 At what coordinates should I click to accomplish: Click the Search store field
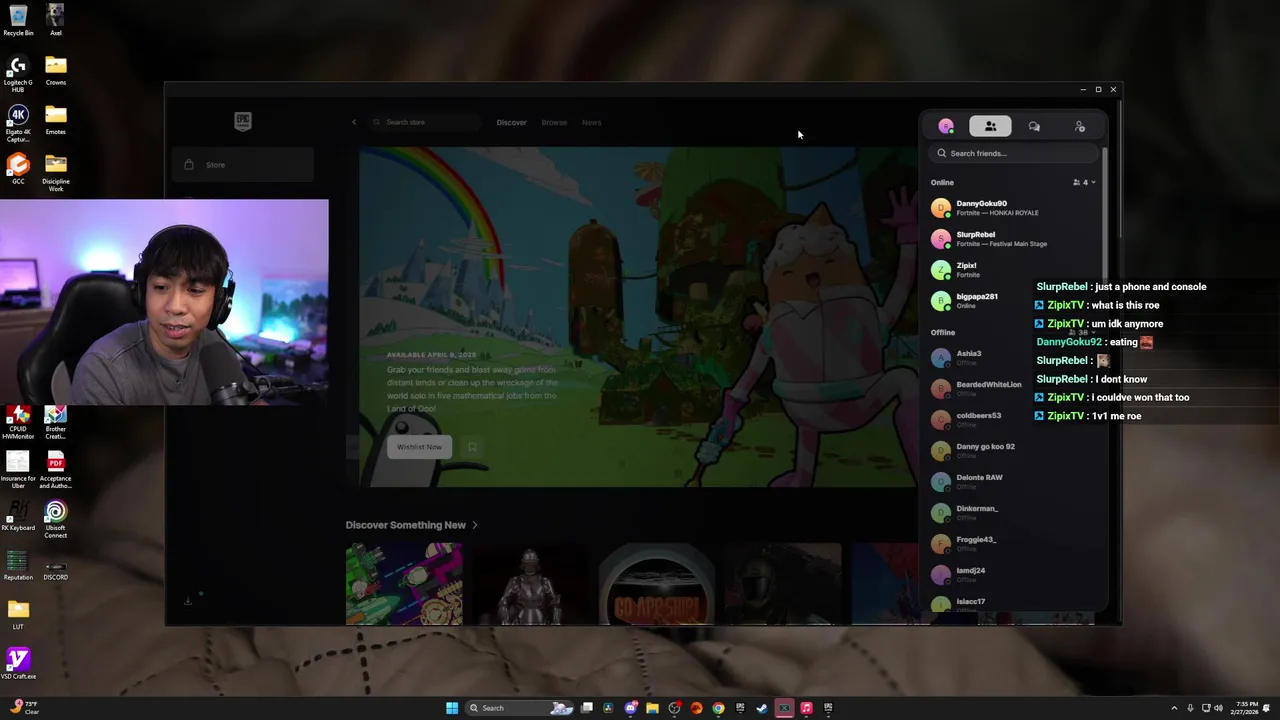pos(424,122)
